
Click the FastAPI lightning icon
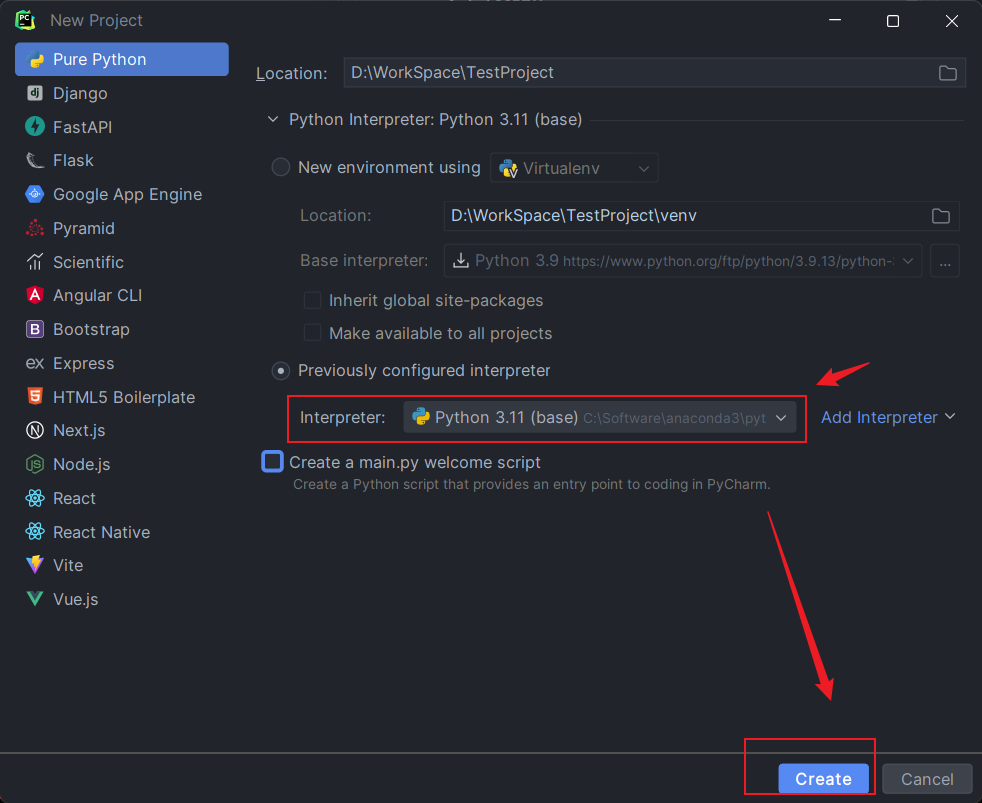35,127
